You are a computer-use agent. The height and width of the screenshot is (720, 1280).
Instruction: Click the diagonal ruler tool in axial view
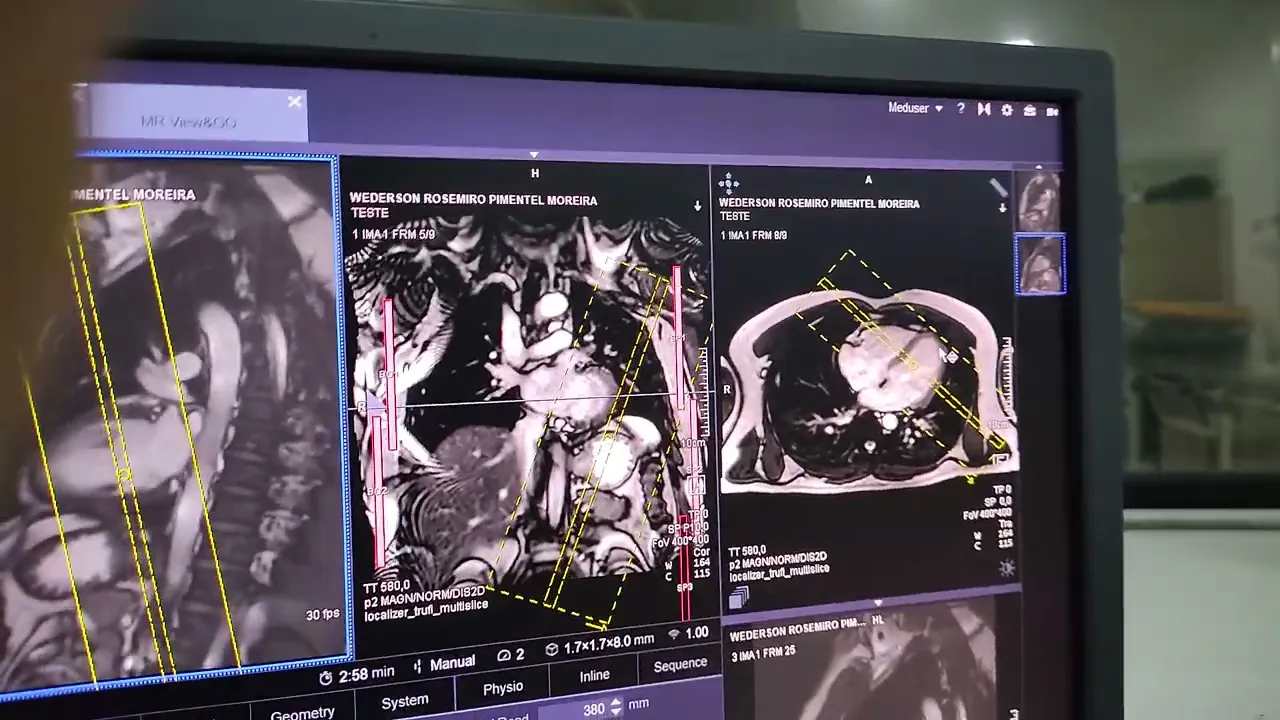[997, 187]
